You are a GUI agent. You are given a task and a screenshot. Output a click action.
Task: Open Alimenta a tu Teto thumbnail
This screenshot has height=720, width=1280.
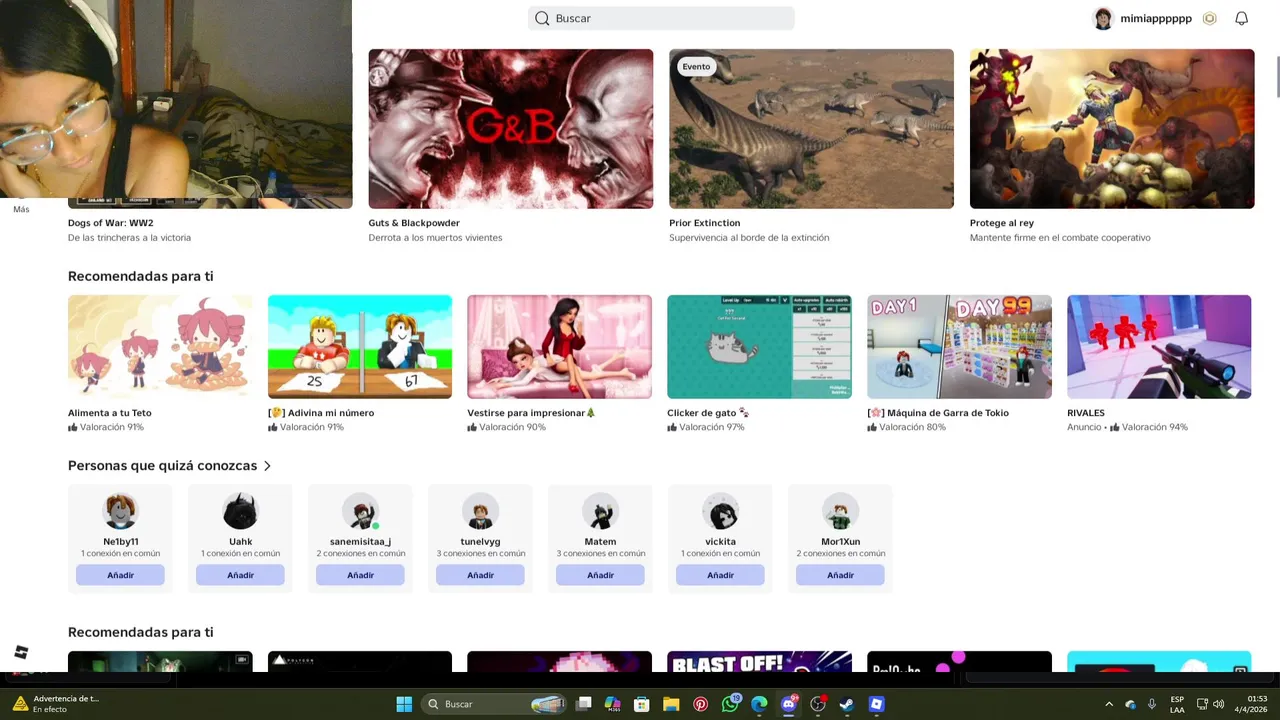pyautogui.click(x=160, y=347)
